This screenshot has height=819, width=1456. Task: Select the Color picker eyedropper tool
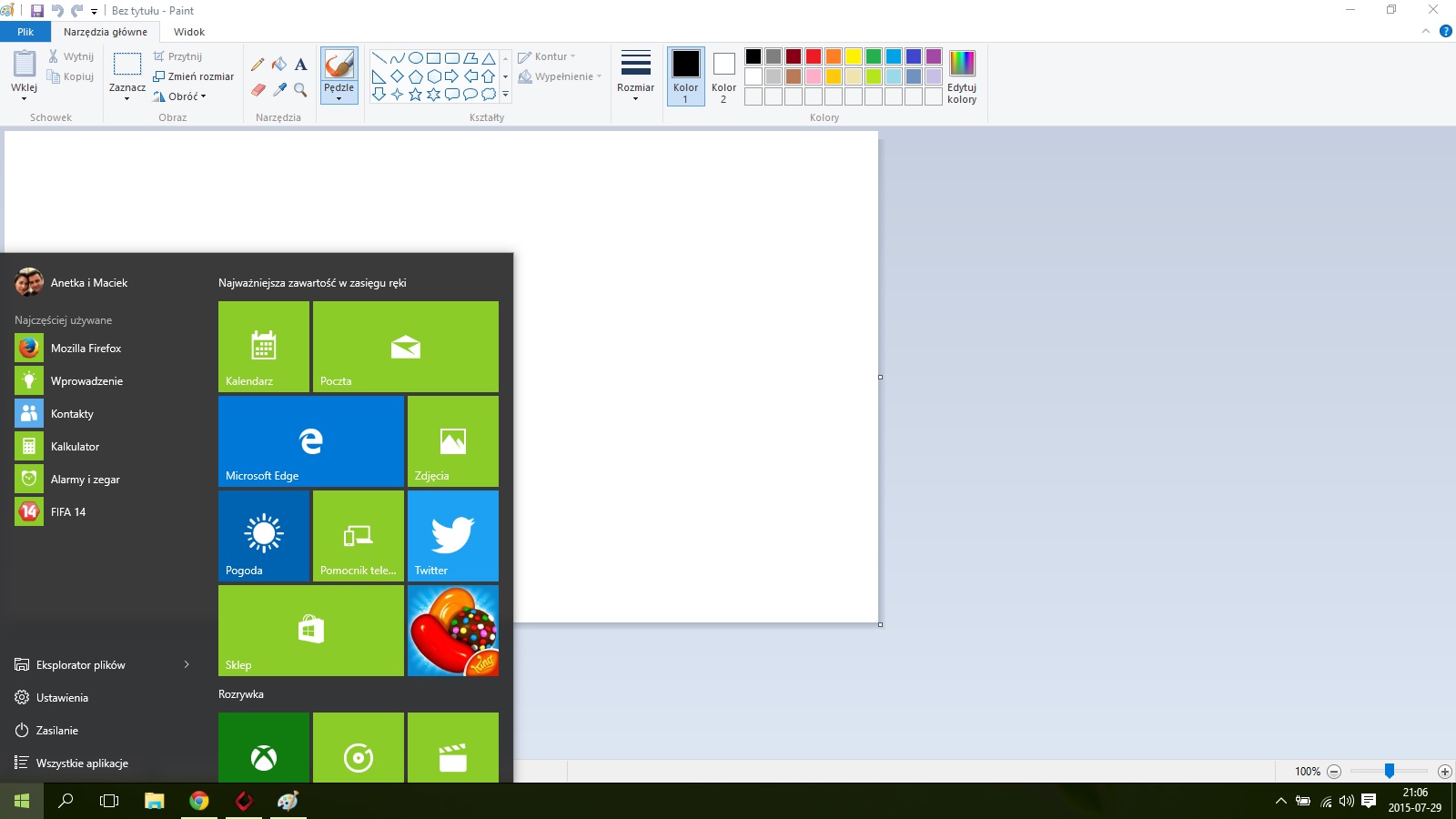click(x=279, y=90)
